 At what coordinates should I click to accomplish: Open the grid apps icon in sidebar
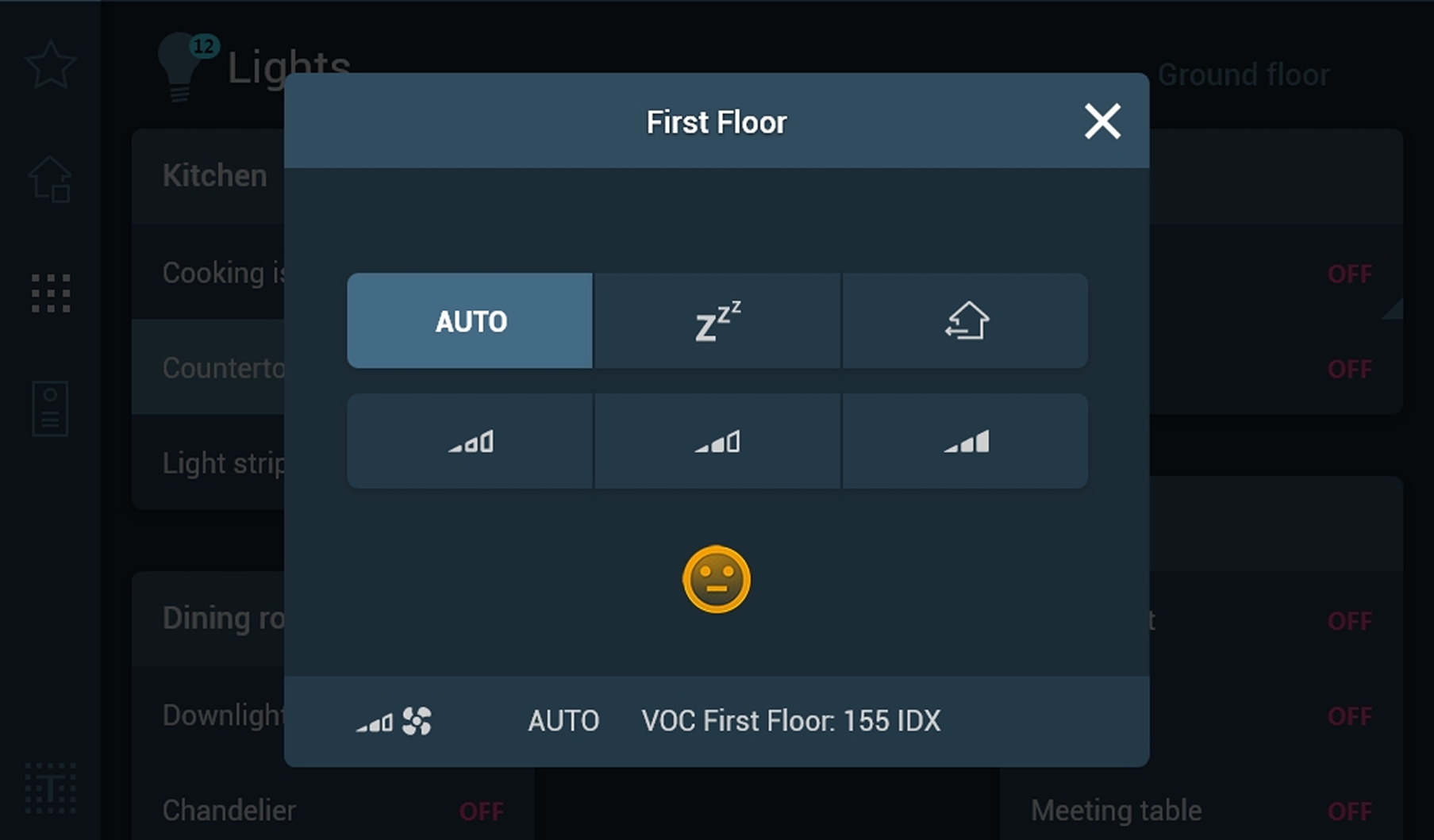[51, 293]
